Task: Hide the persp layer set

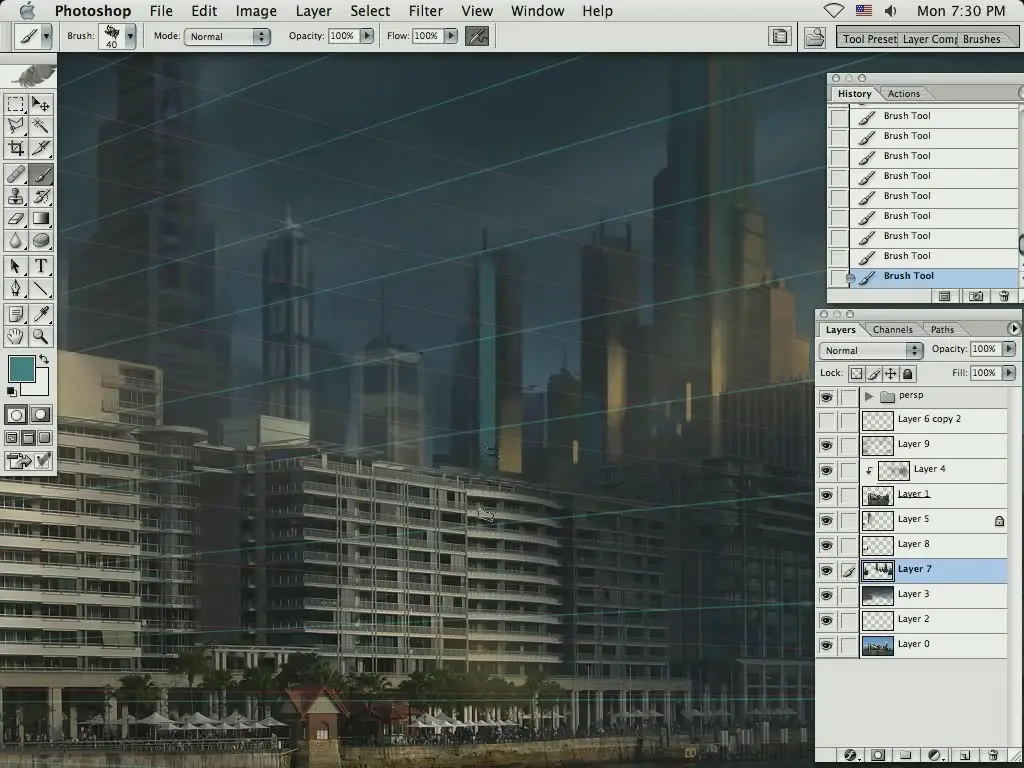Action: point(826,396)
